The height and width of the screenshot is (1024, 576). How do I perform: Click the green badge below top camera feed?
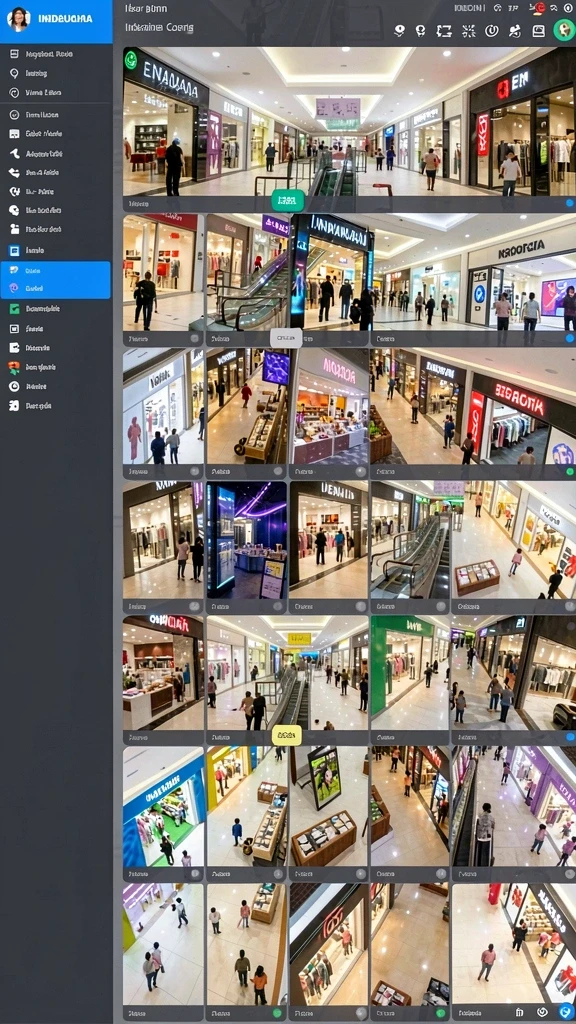point(288,200)
